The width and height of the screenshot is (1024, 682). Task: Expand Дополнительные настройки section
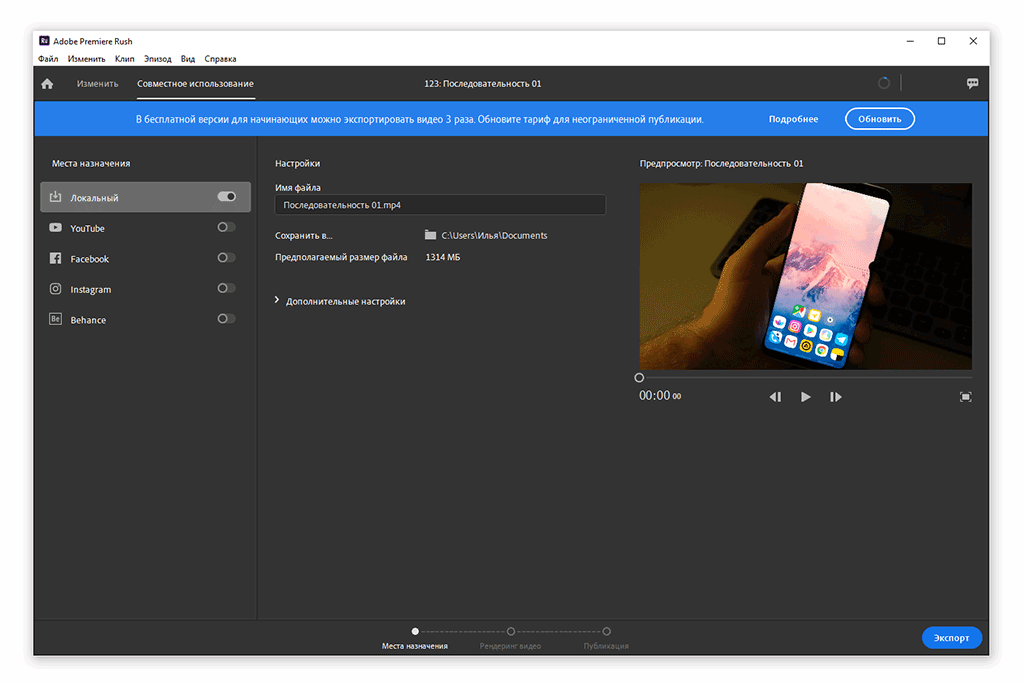[x=340, y=301]
